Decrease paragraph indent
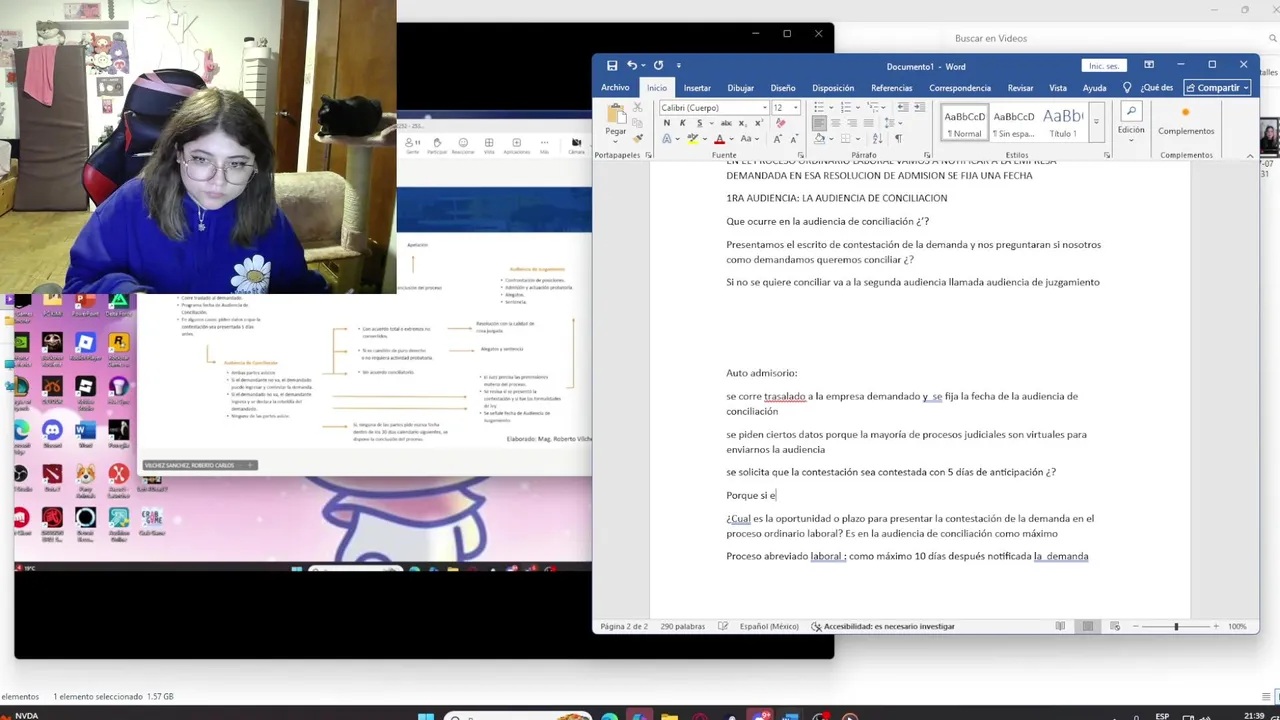Screen dimensions: 1280x720 [x=903, y=107]
